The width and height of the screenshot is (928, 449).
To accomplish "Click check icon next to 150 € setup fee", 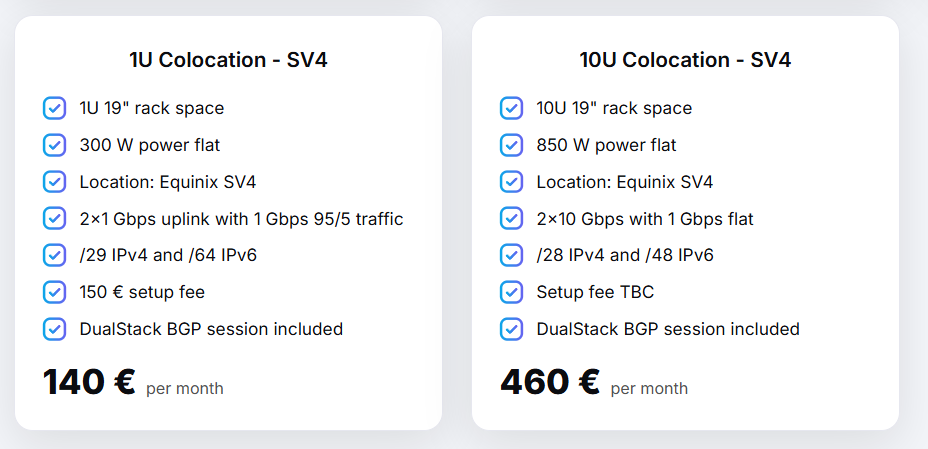I will [55, 292].
